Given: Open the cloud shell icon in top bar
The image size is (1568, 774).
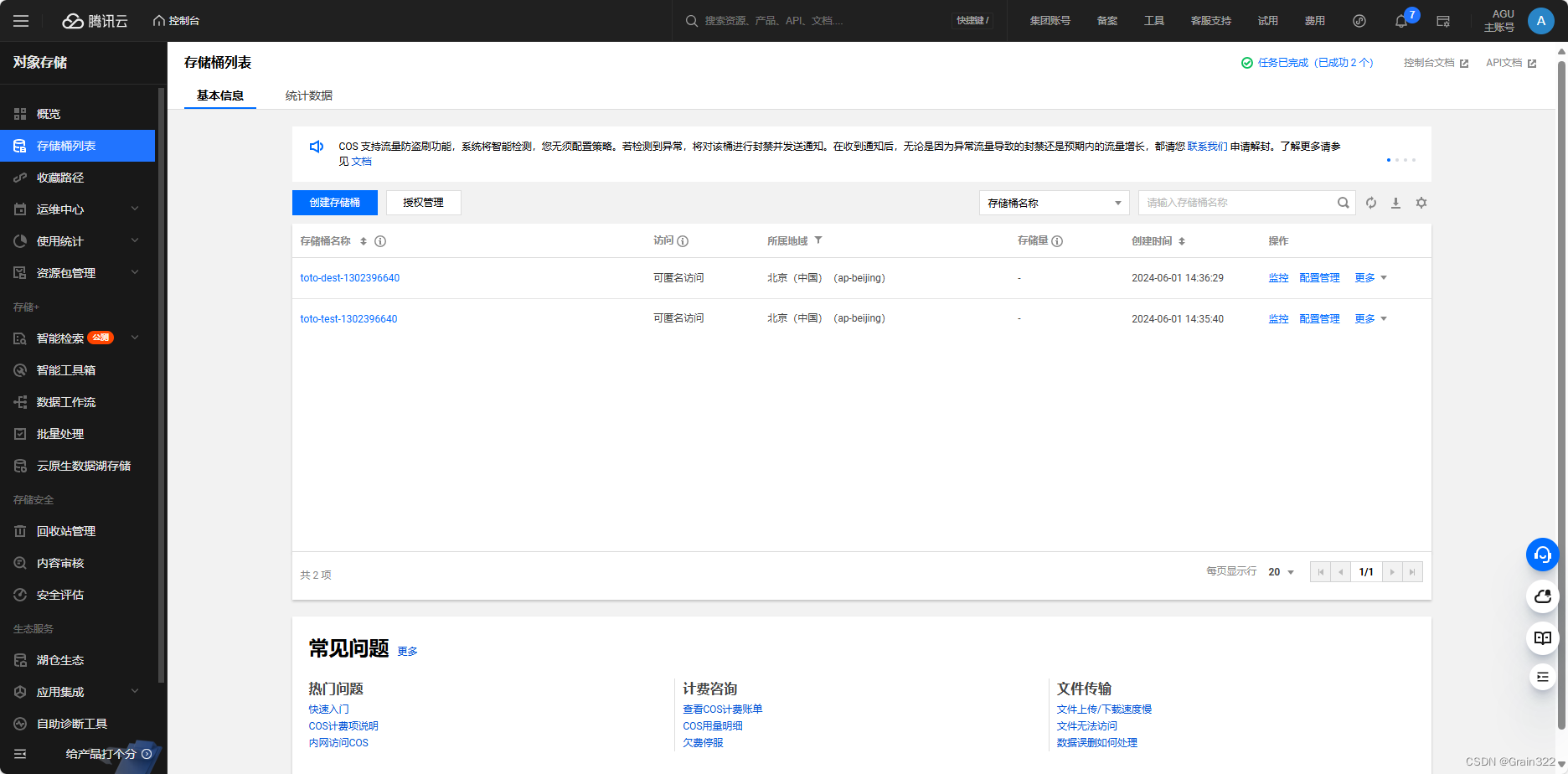Looking at the screenshot, I should (x=1443, y=21).
